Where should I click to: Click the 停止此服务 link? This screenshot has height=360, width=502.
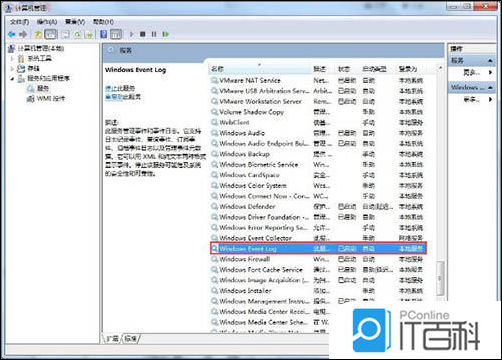[x=120, y=88]
